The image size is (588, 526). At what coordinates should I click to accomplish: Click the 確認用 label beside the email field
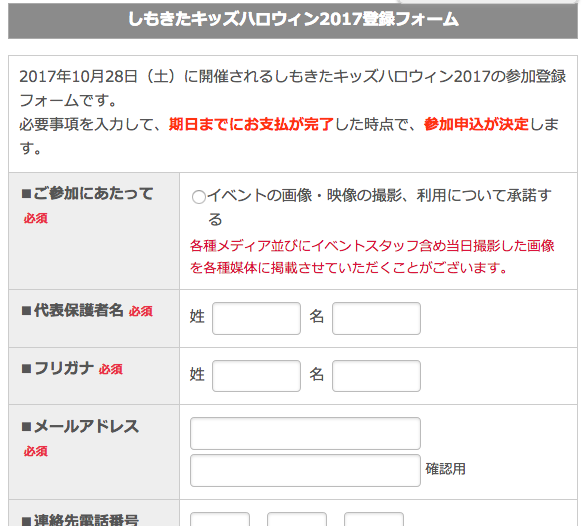(x=446, y=469)
